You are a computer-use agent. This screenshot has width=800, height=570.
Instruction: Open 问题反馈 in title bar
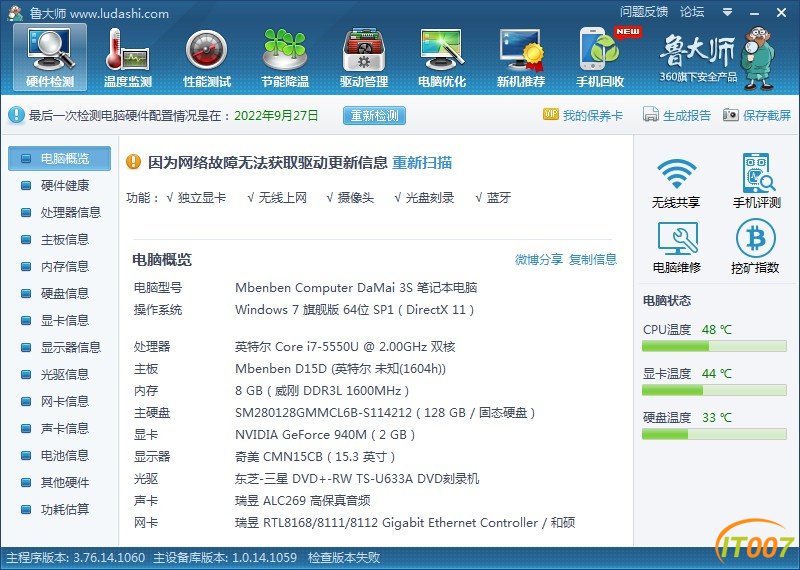644,12
